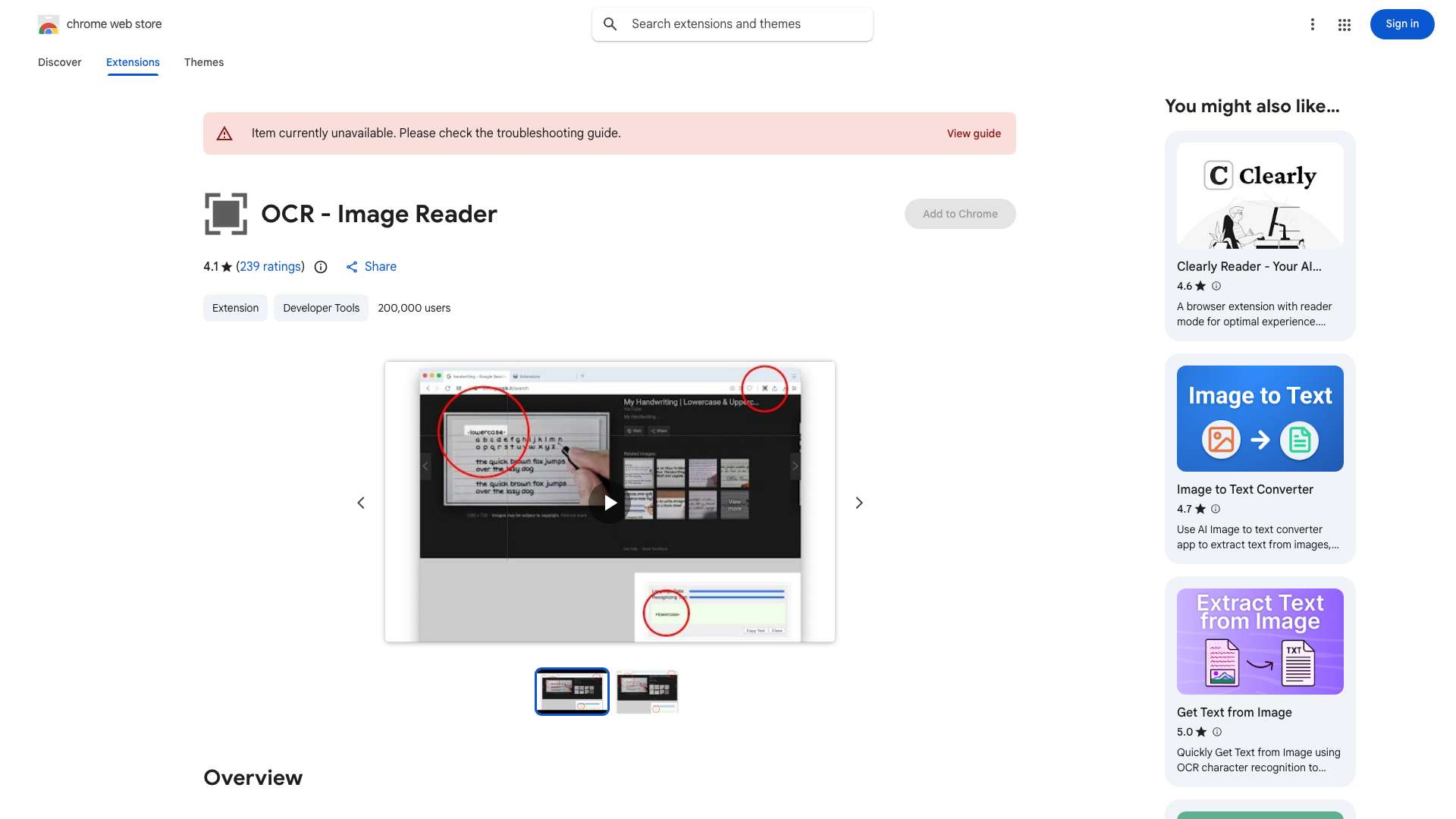Focus the Search extensions and themes field
The height and width of the screenshot is (819, 1456).
(x=733, y=24)
